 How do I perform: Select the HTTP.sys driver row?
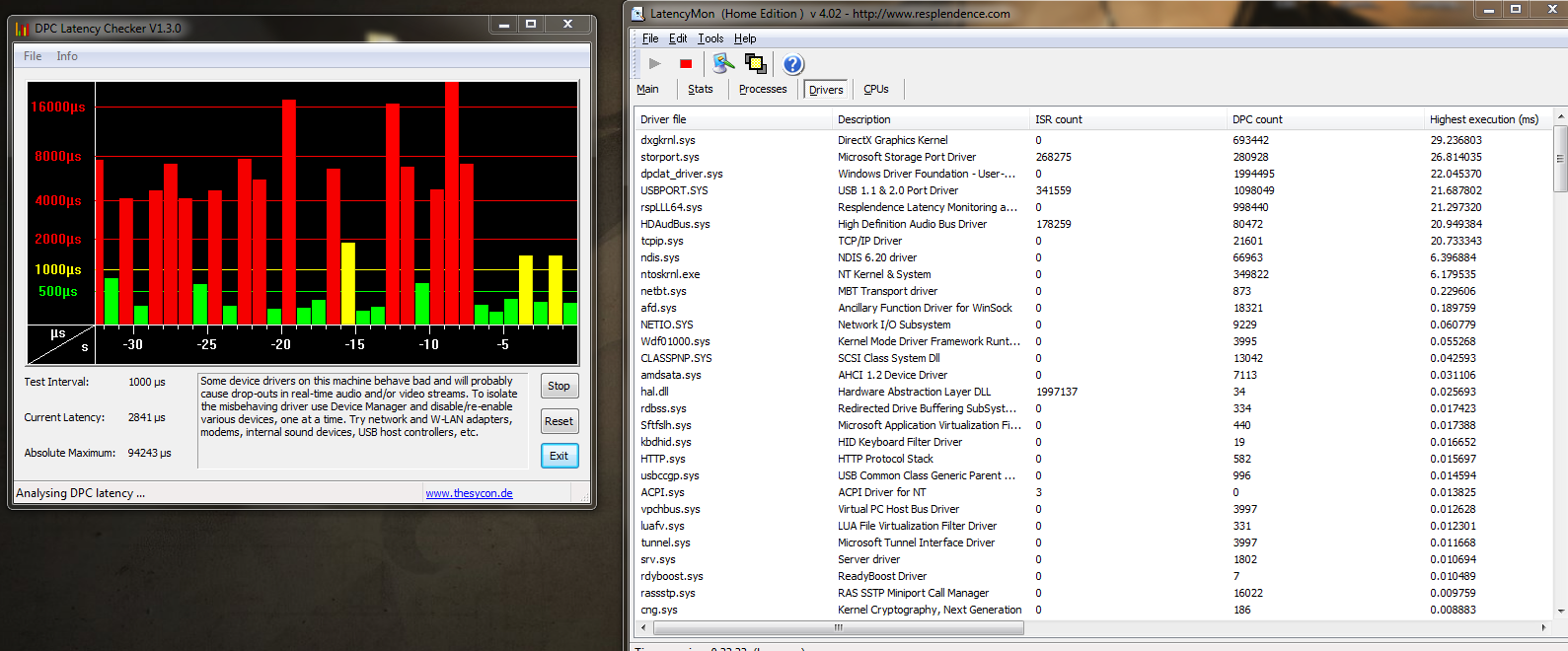1094,459
